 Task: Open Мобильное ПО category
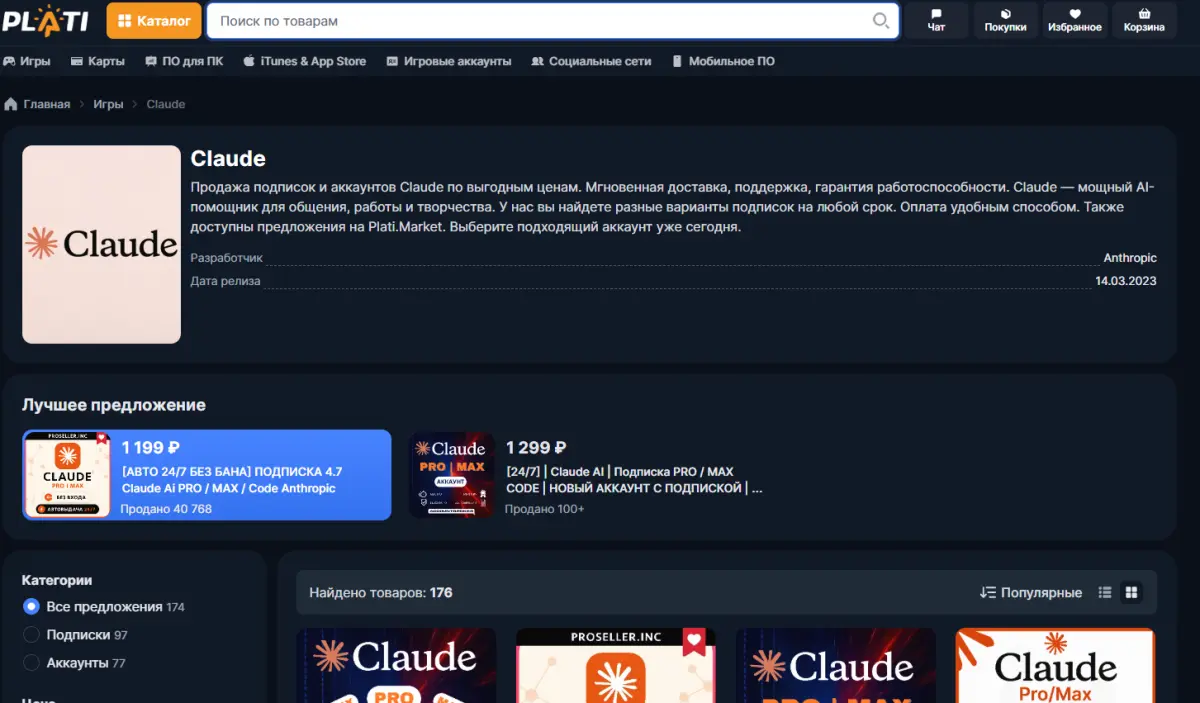pyautogui.click(x=722, y=61)
